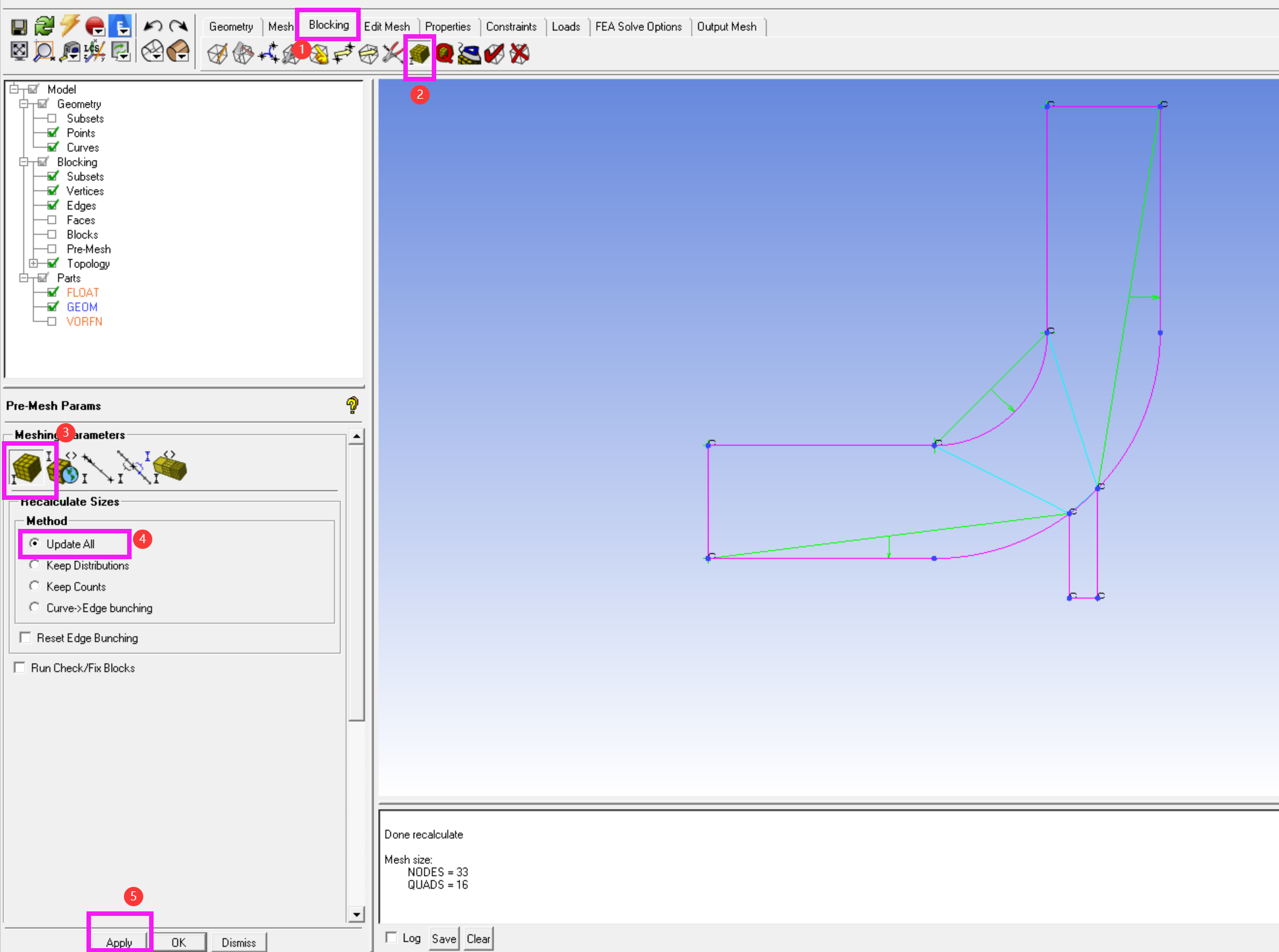Open the Output Mesh tab
The width and height of the screenshot is (1279, 952).
tap(726, 26)
